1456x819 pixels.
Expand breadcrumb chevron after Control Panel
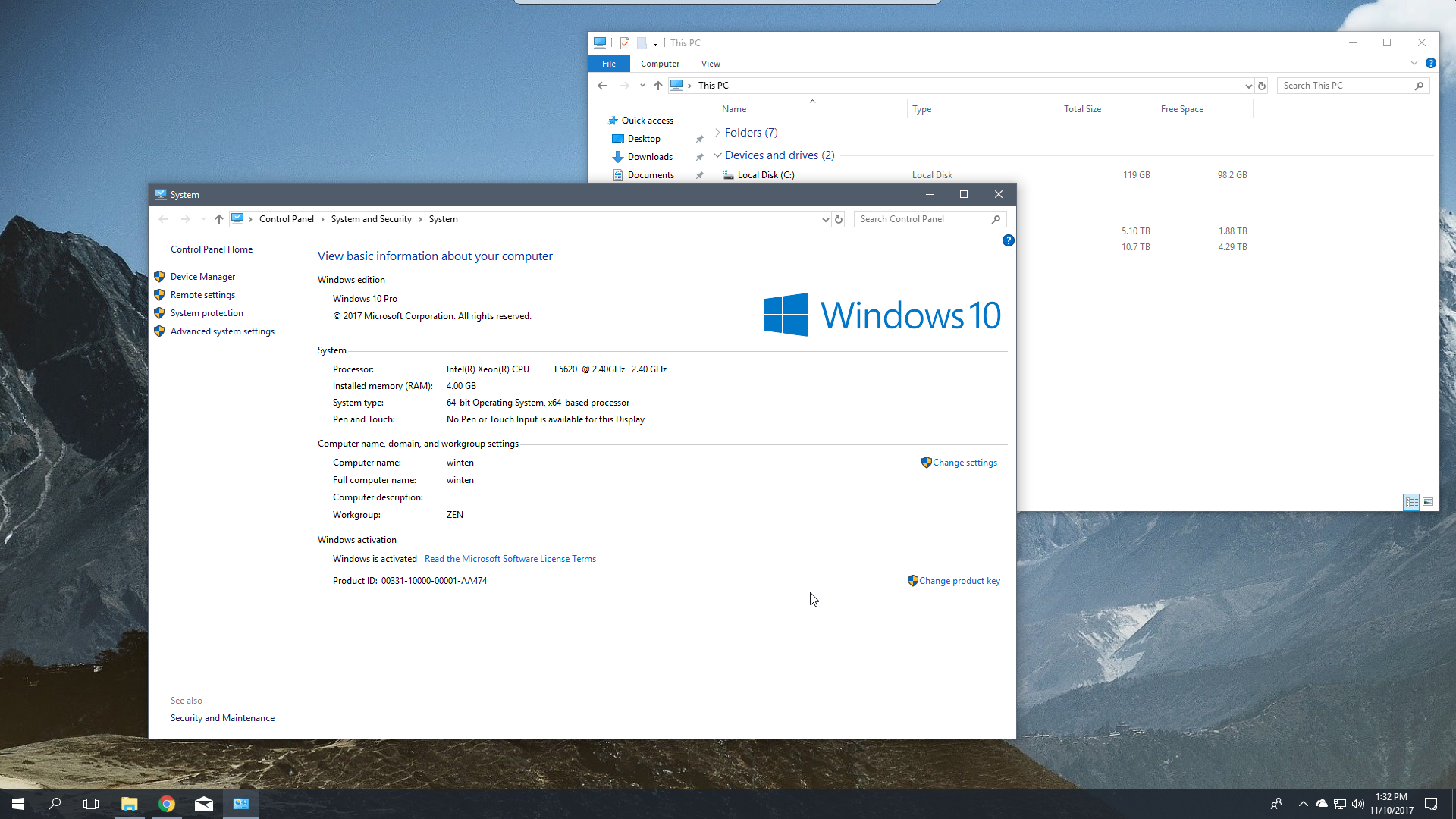(x=322, y=219)
